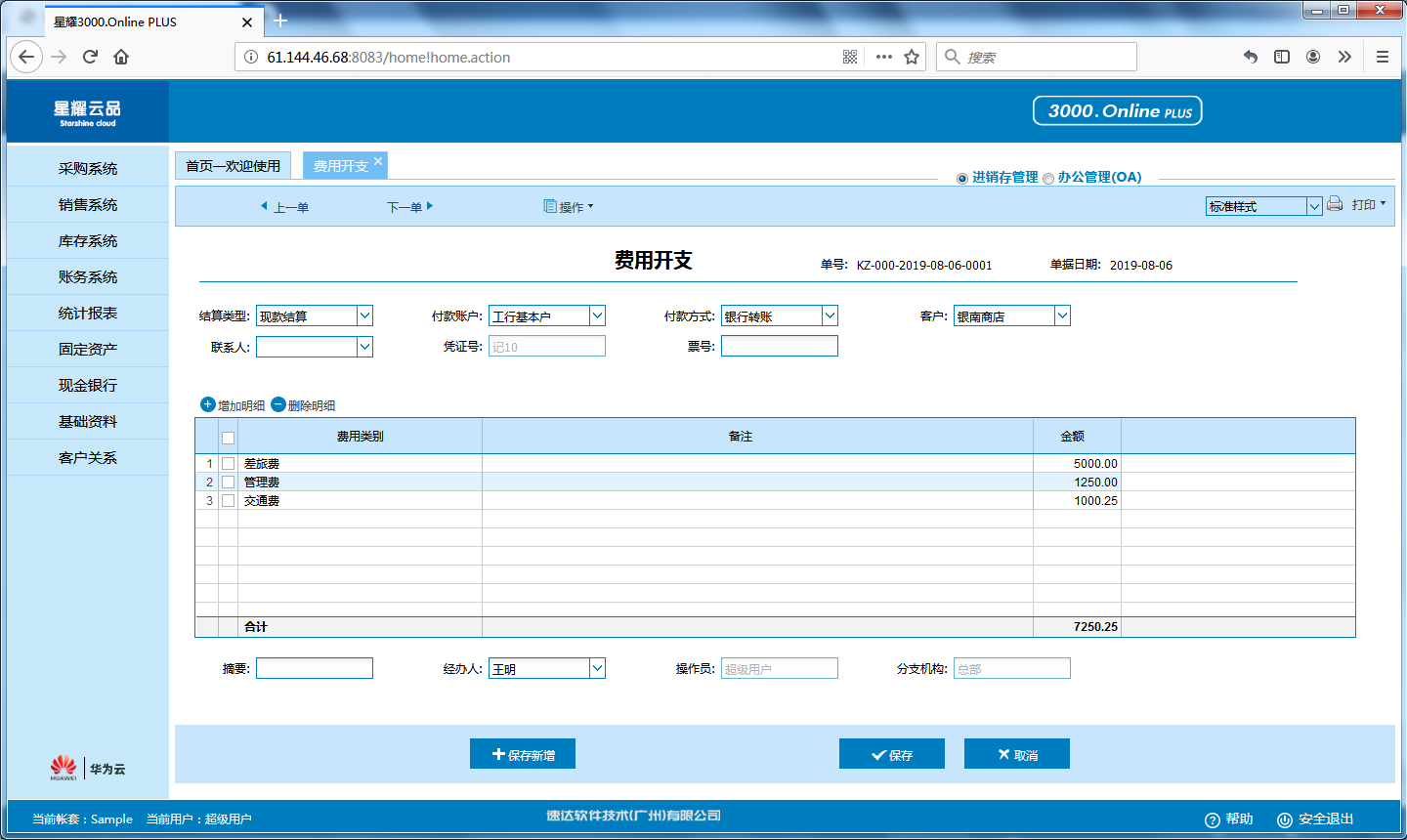Bookmark page with the star icon
Image resolution: width=1407 pixels, height=840 pixels.
click(912, 57)
